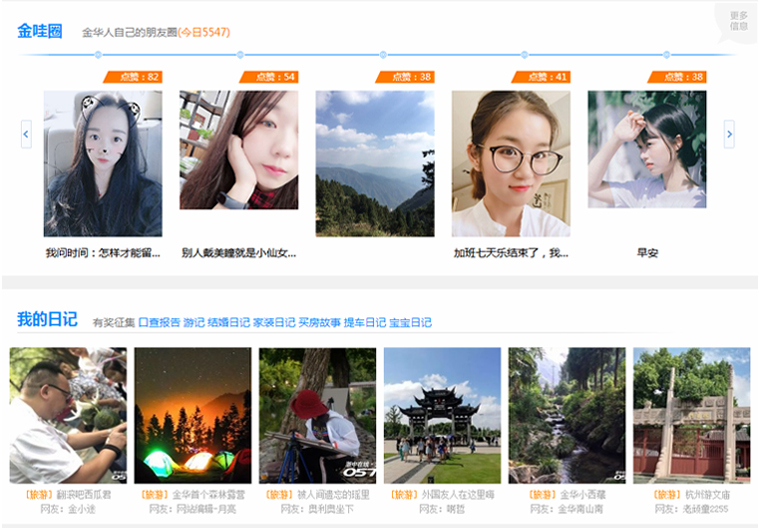Open the 更多信息 corner button
The height and width of the screenshot is (528, 759).
click(738, 20)
